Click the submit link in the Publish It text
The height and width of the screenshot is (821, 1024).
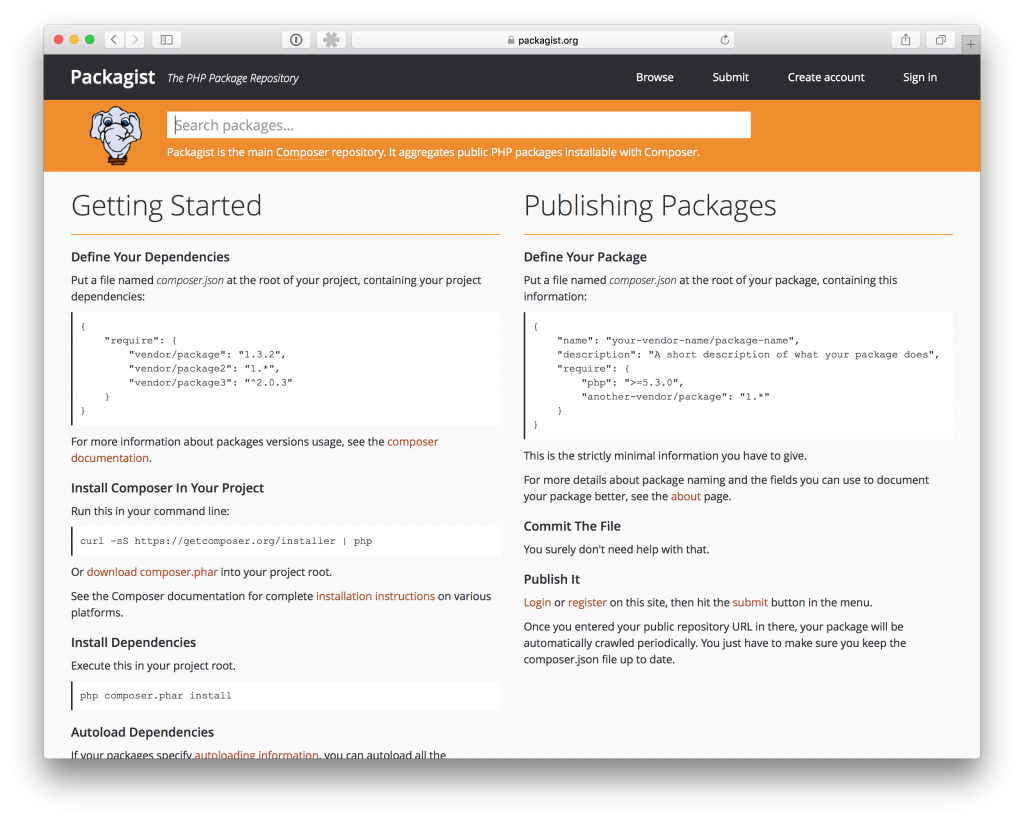point(750,603)
